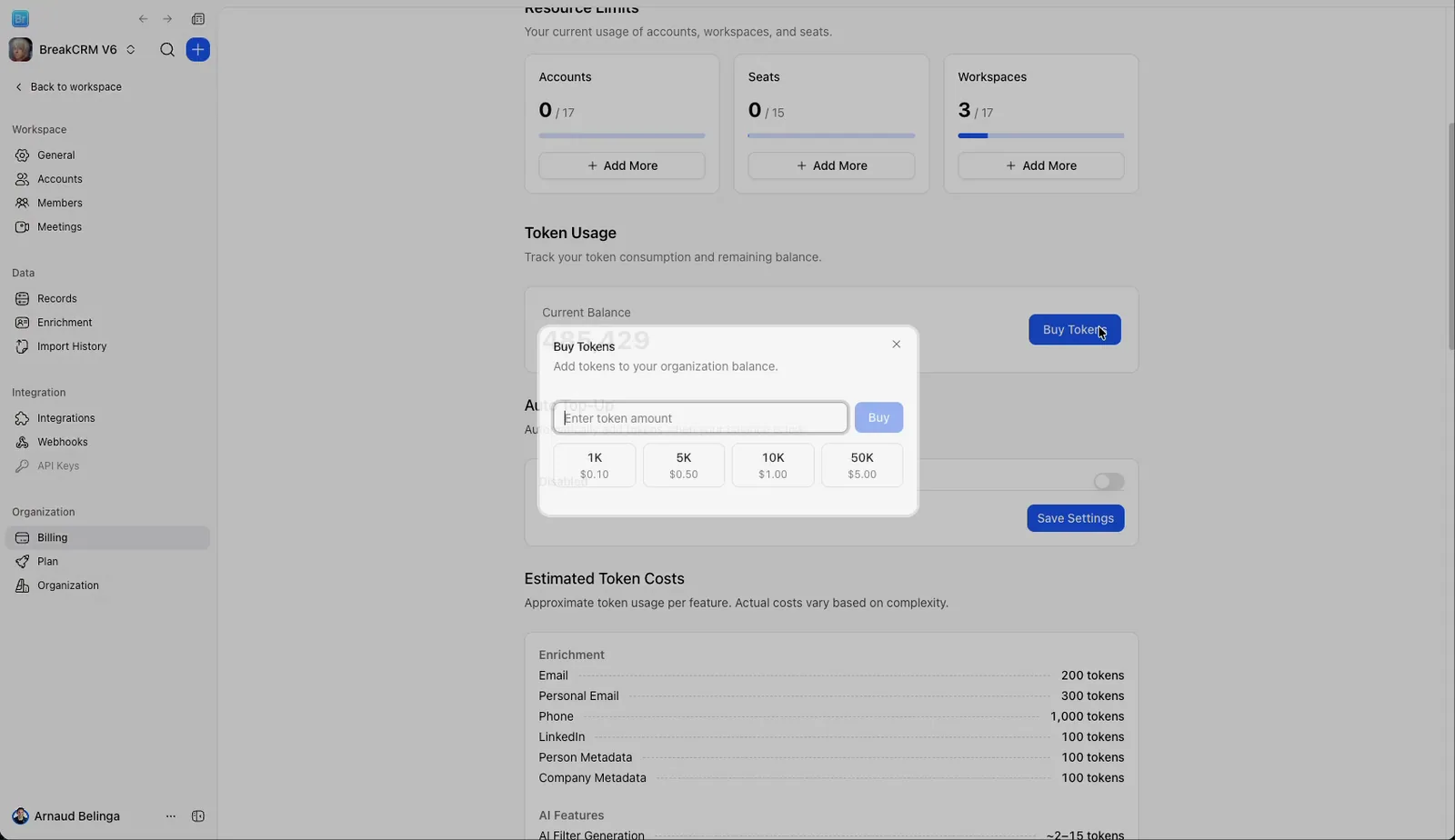This screenshot has width=1455, height=840.
Task: Click the Accounts sidebar icon
Action: click(22, 179)
